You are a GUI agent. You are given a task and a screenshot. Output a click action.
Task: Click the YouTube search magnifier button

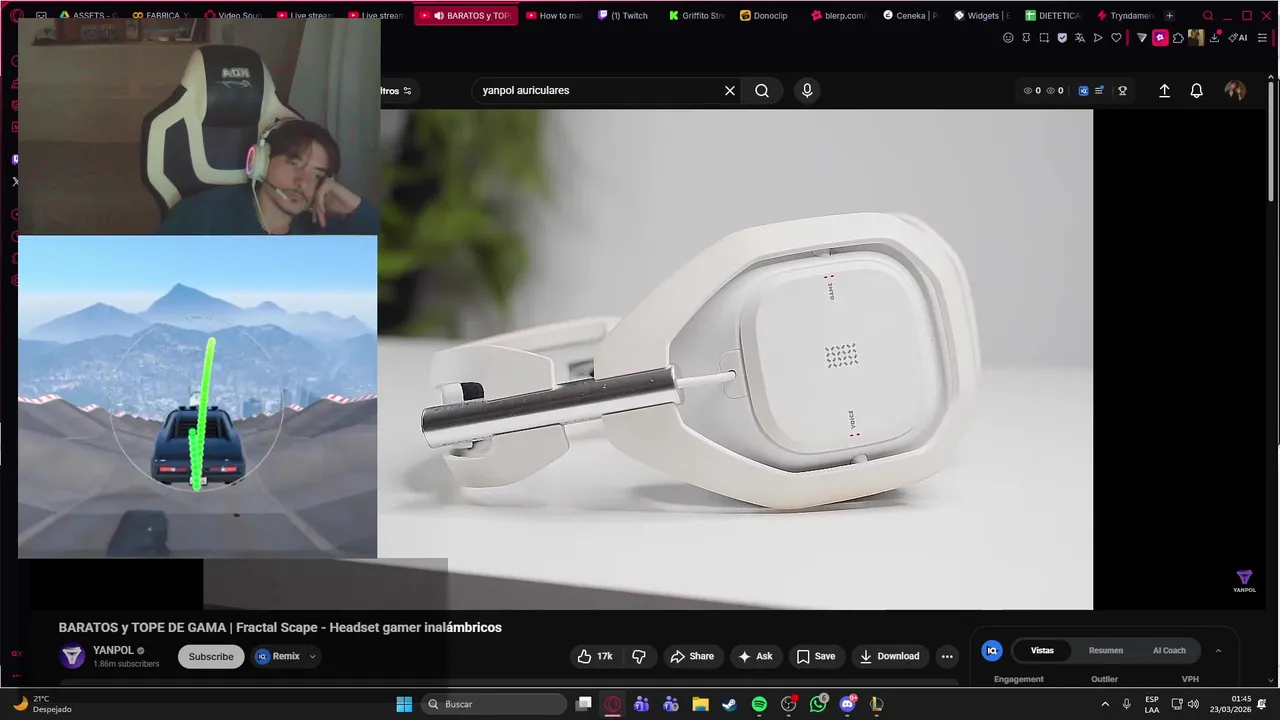tap(762, 91)
